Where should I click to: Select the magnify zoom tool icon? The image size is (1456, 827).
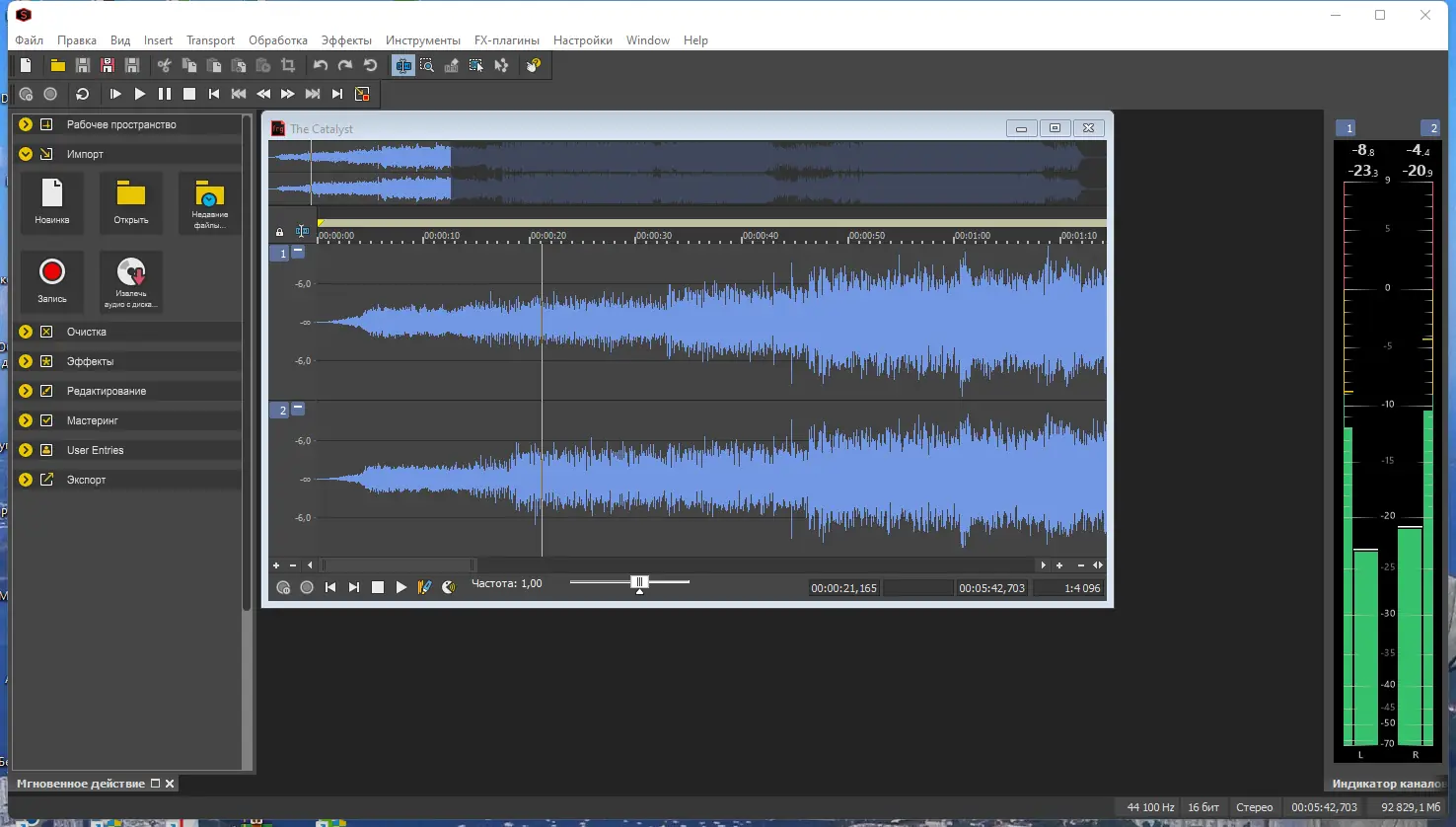[x=427, y=65]
